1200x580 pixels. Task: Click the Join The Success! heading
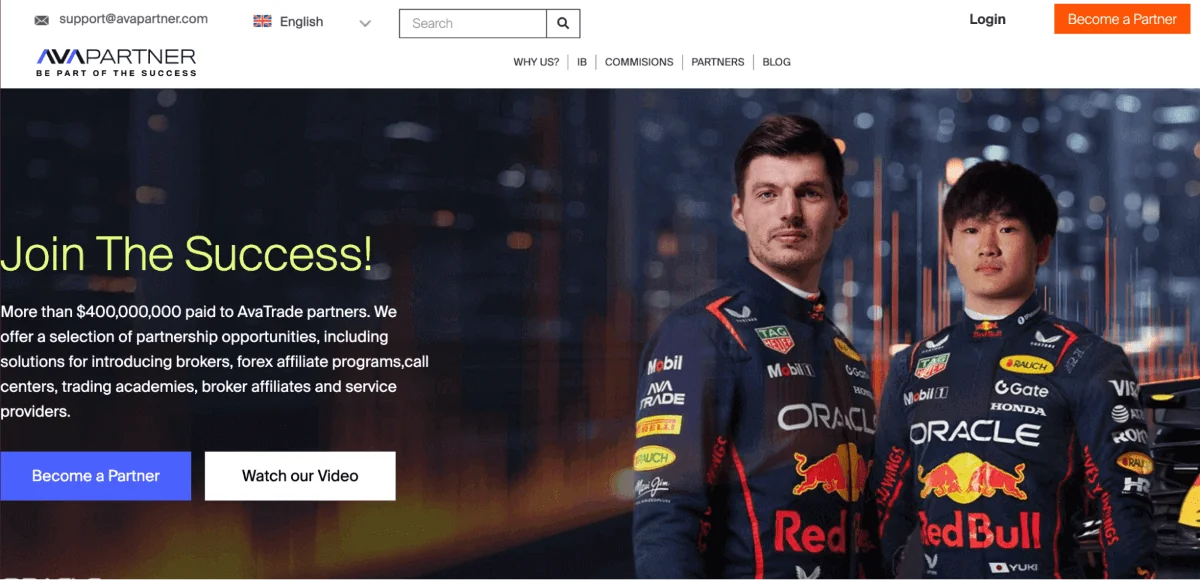click(x=186, y=253)
